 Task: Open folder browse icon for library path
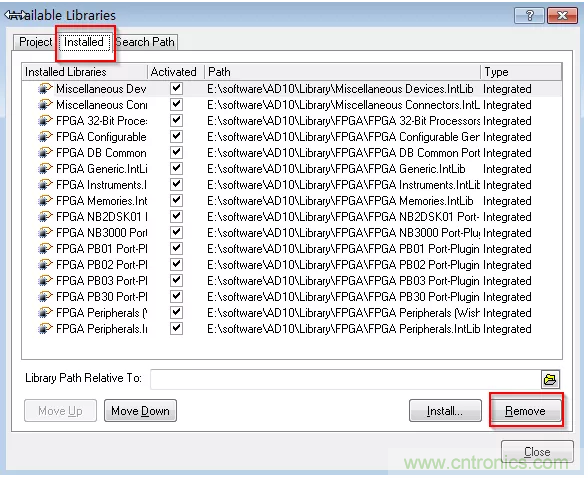pos(550,379)
